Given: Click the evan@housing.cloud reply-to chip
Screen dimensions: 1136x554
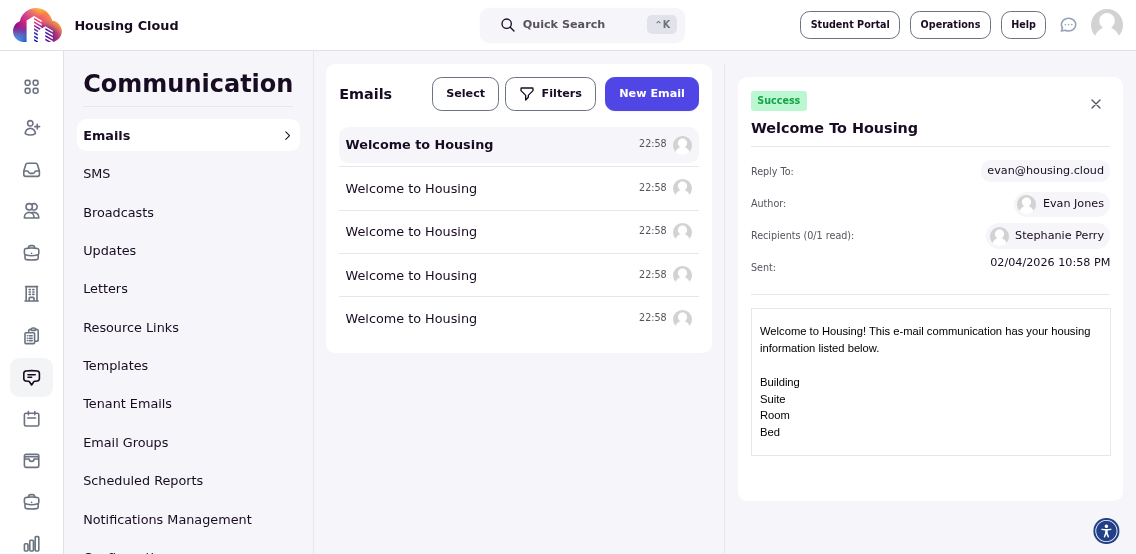Looking at the screenshot, I should point(1045,171).
